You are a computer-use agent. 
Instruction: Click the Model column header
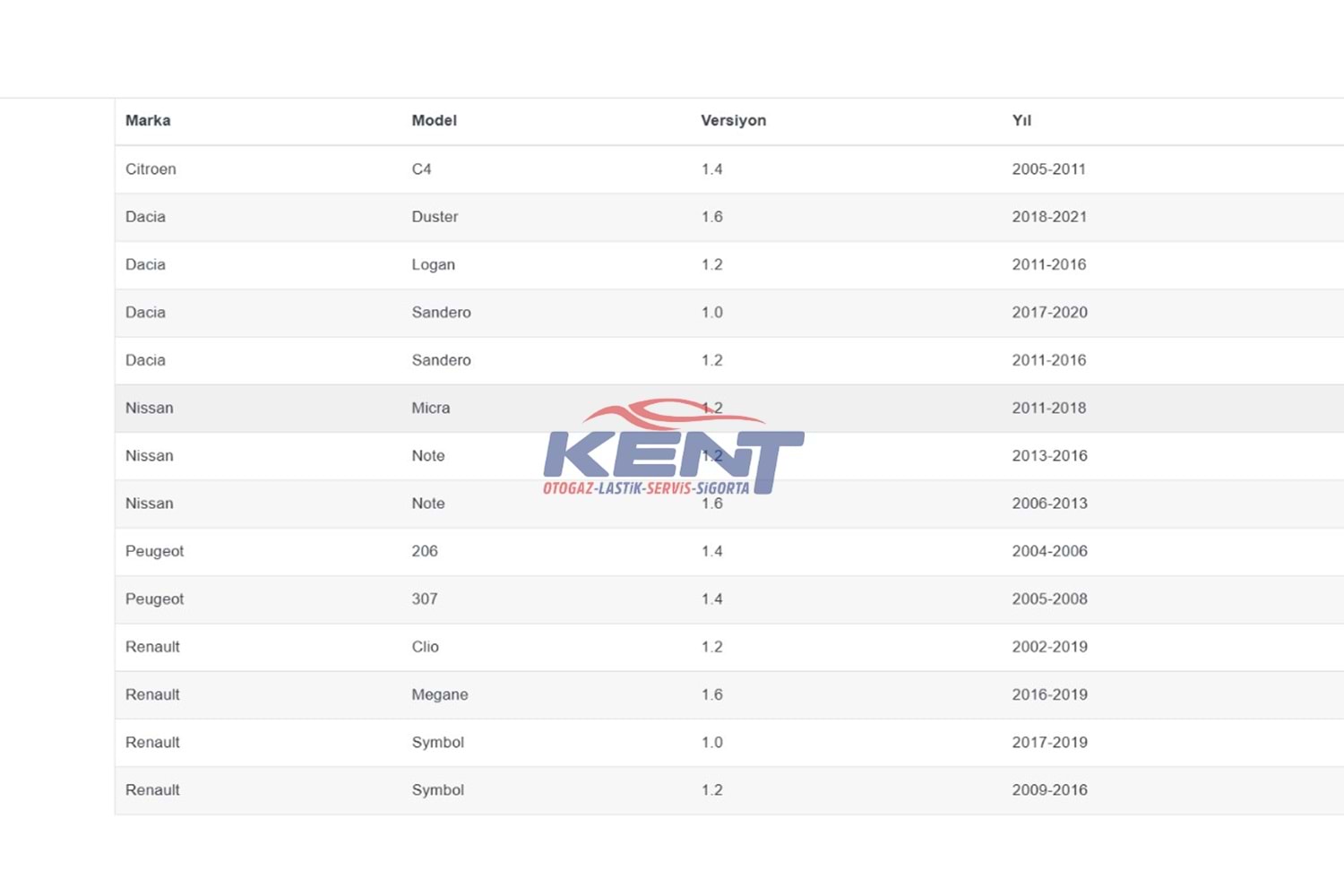click(434, 121)
